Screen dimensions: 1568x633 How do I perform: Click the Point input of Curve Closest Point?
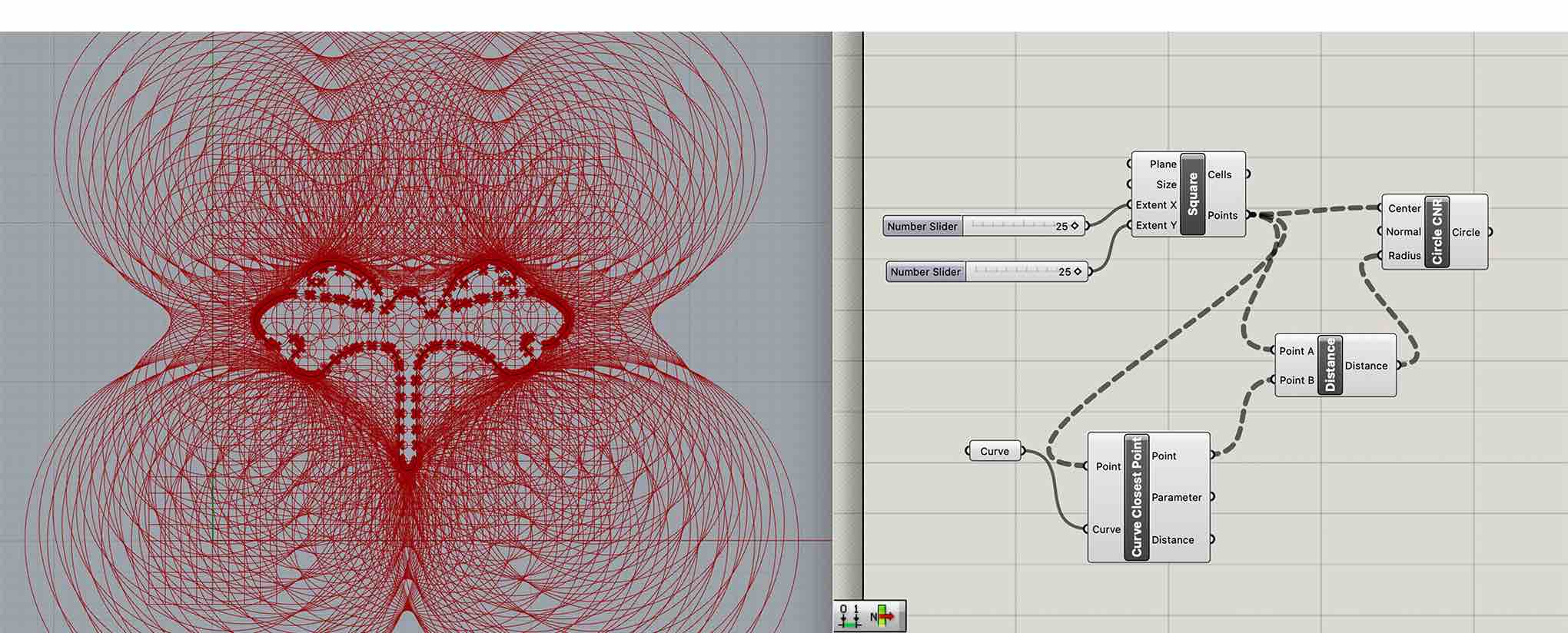1108,466
